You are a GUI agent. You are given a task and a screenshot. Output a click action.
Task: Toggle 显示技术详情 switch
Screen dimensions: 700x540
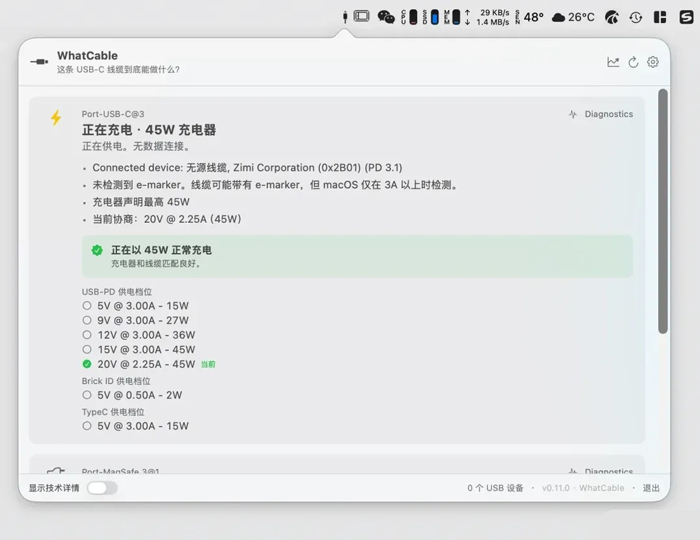(x=102, y=488)
